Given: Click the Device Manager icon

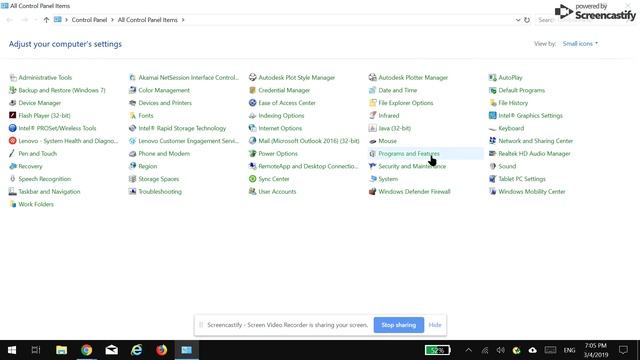Looking at the screenshot, I should (13, 103).
